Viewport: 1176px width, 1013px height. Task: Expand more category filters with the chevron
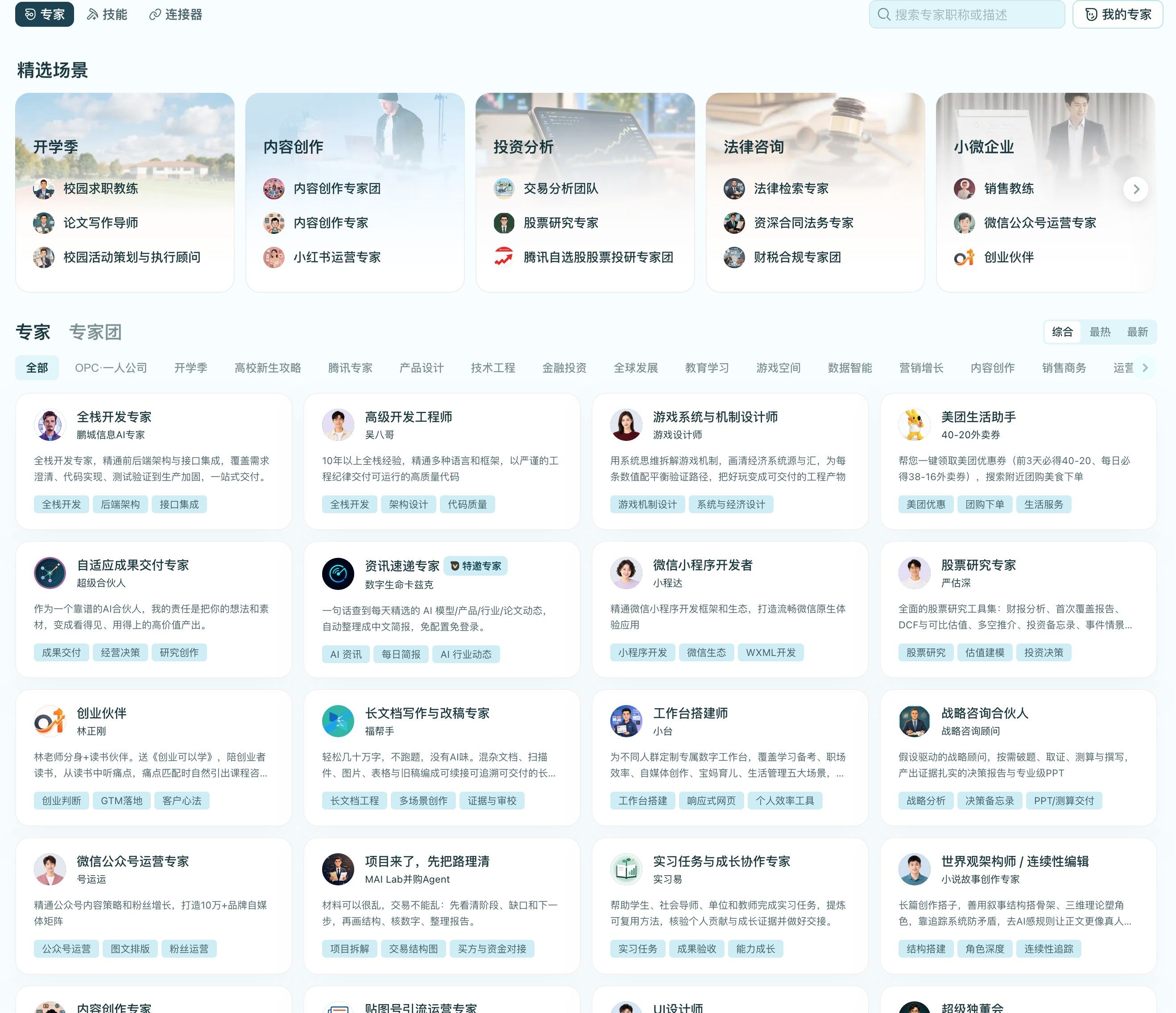pos(1145,368)
